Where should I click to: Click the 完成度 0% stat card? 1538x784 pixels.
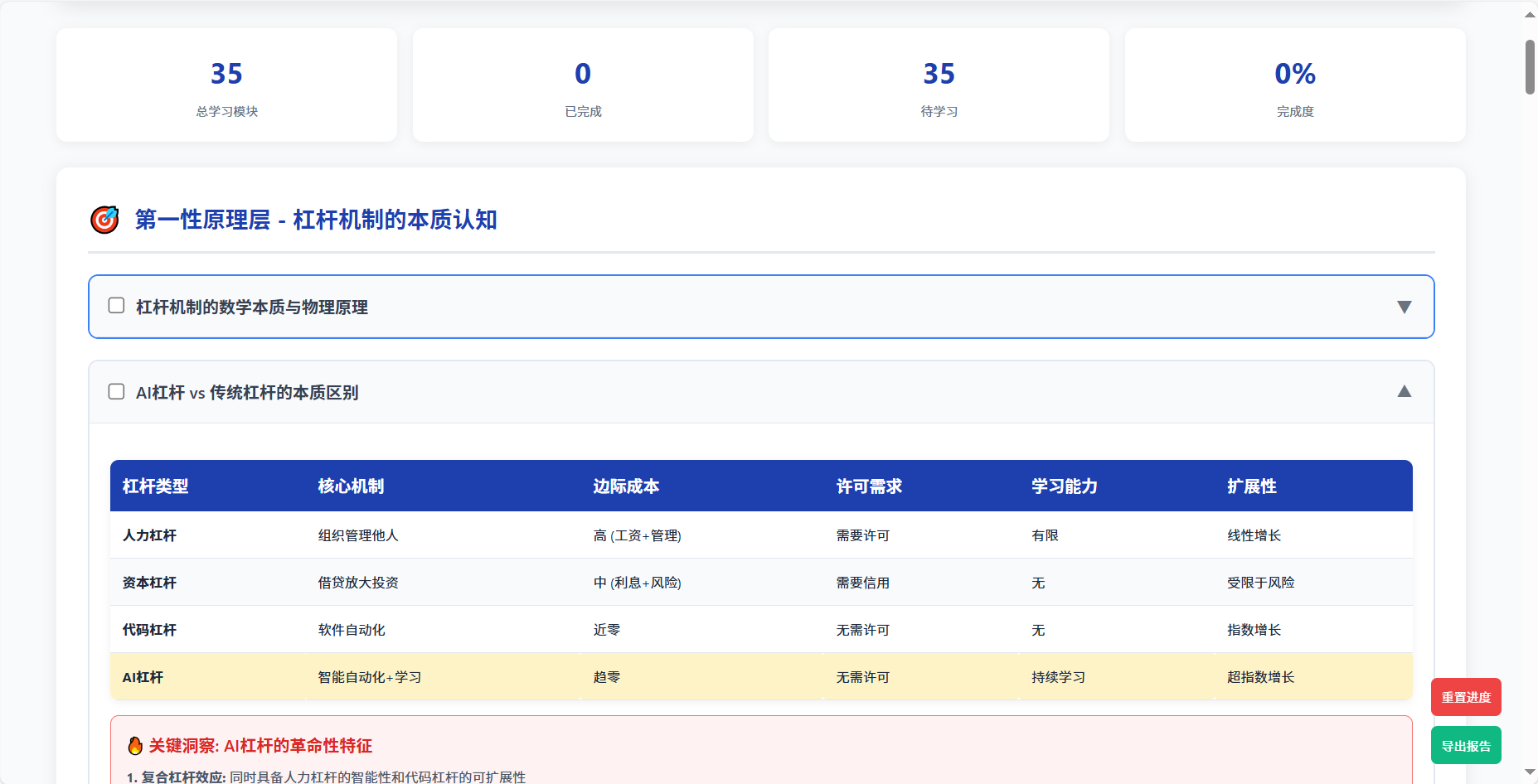tap(1294, 85)
